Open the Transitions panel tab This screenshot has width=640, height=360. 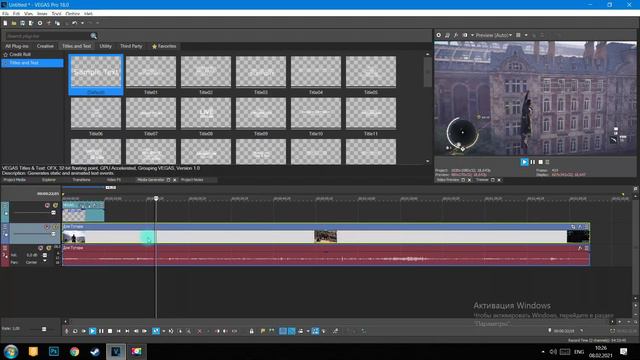[81, 180]
